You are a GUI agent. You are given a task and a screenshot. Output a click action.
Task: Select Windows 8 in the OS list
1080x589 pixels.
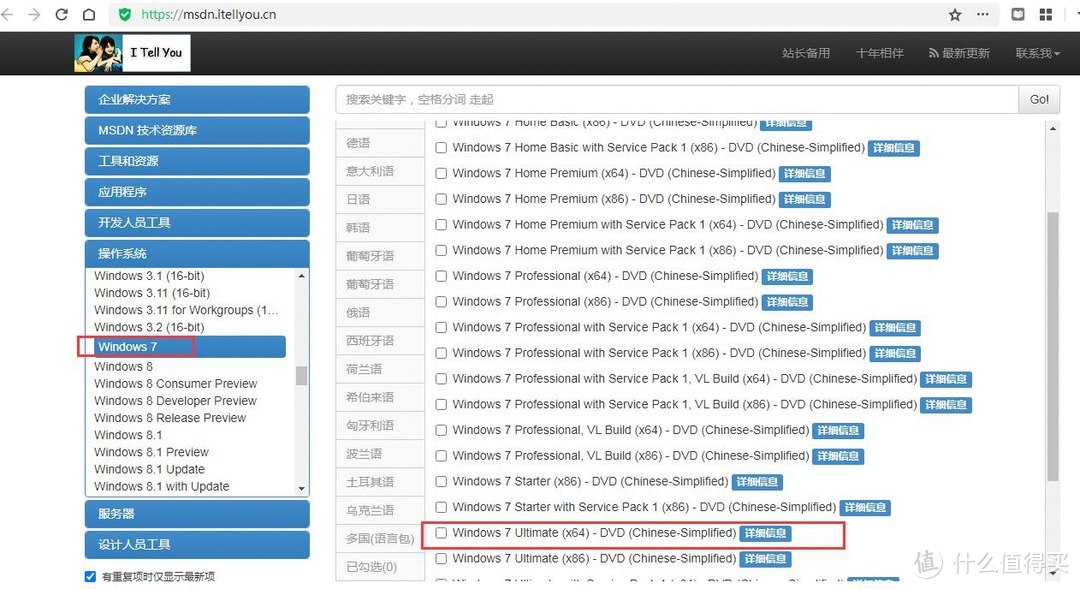(123, 366)
